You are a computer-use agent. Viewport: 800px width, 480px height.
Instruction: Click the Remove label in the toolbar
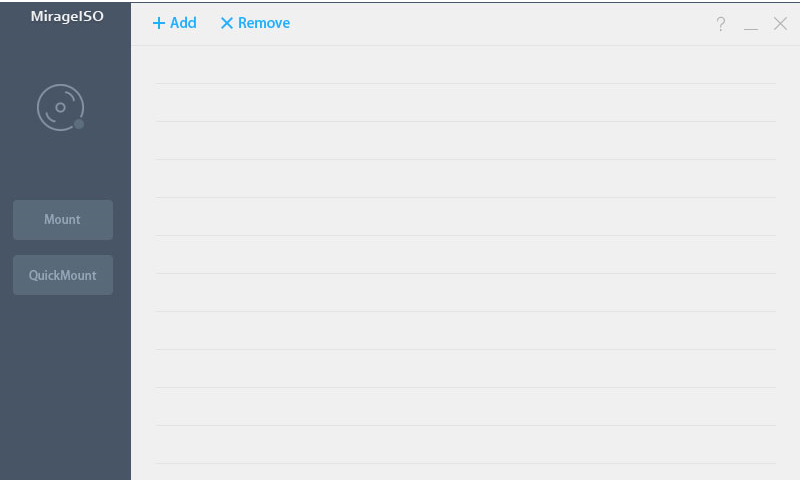tap(264, 23)
